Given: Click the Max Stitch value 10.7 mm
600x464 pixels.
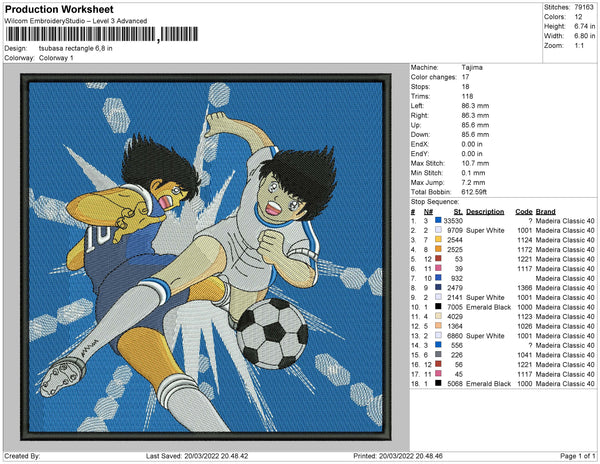Looking at the screenshot, I should [475, 163].
